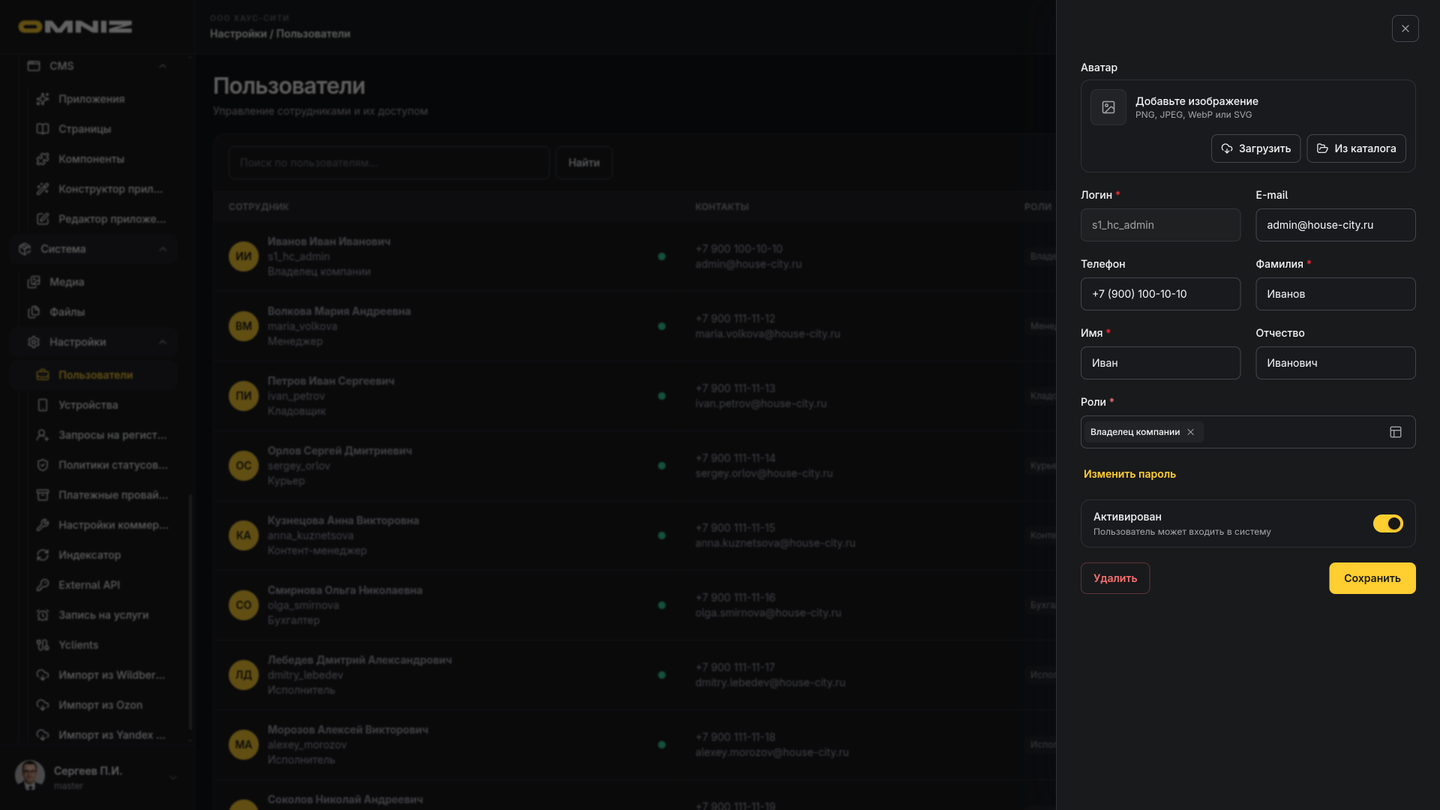Viewport: 1440px width, 810px height.
Task: Click the Найти search button
Action: 584,162
